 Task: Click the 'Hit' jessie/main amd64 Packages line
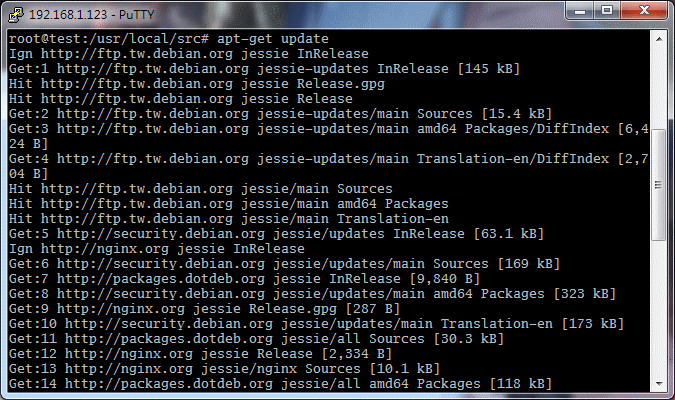coord(229,204)
